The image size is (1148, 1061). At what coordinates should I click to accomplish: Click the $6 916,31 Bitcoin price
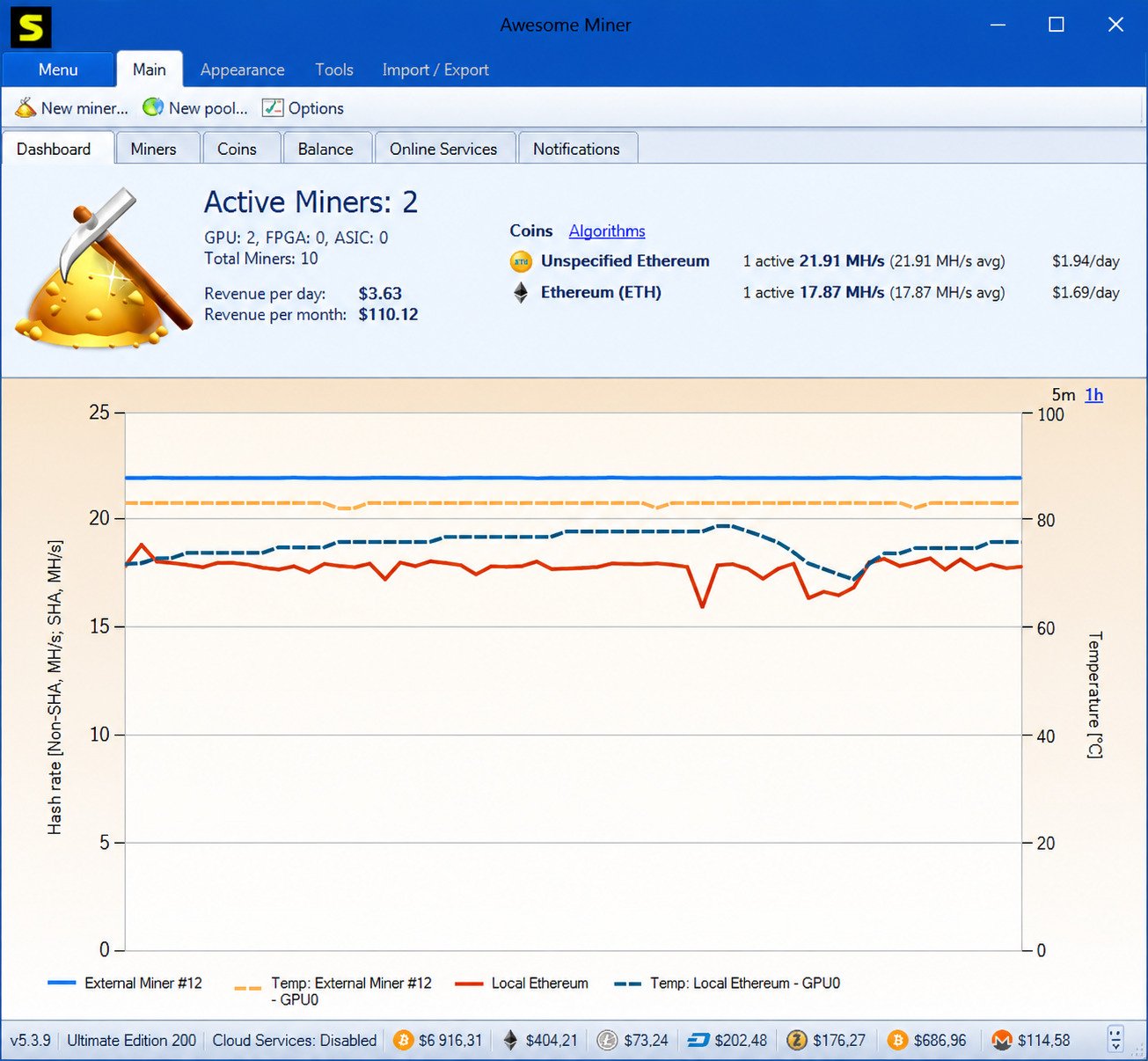pyautogui.click(x=450, y=1040)
